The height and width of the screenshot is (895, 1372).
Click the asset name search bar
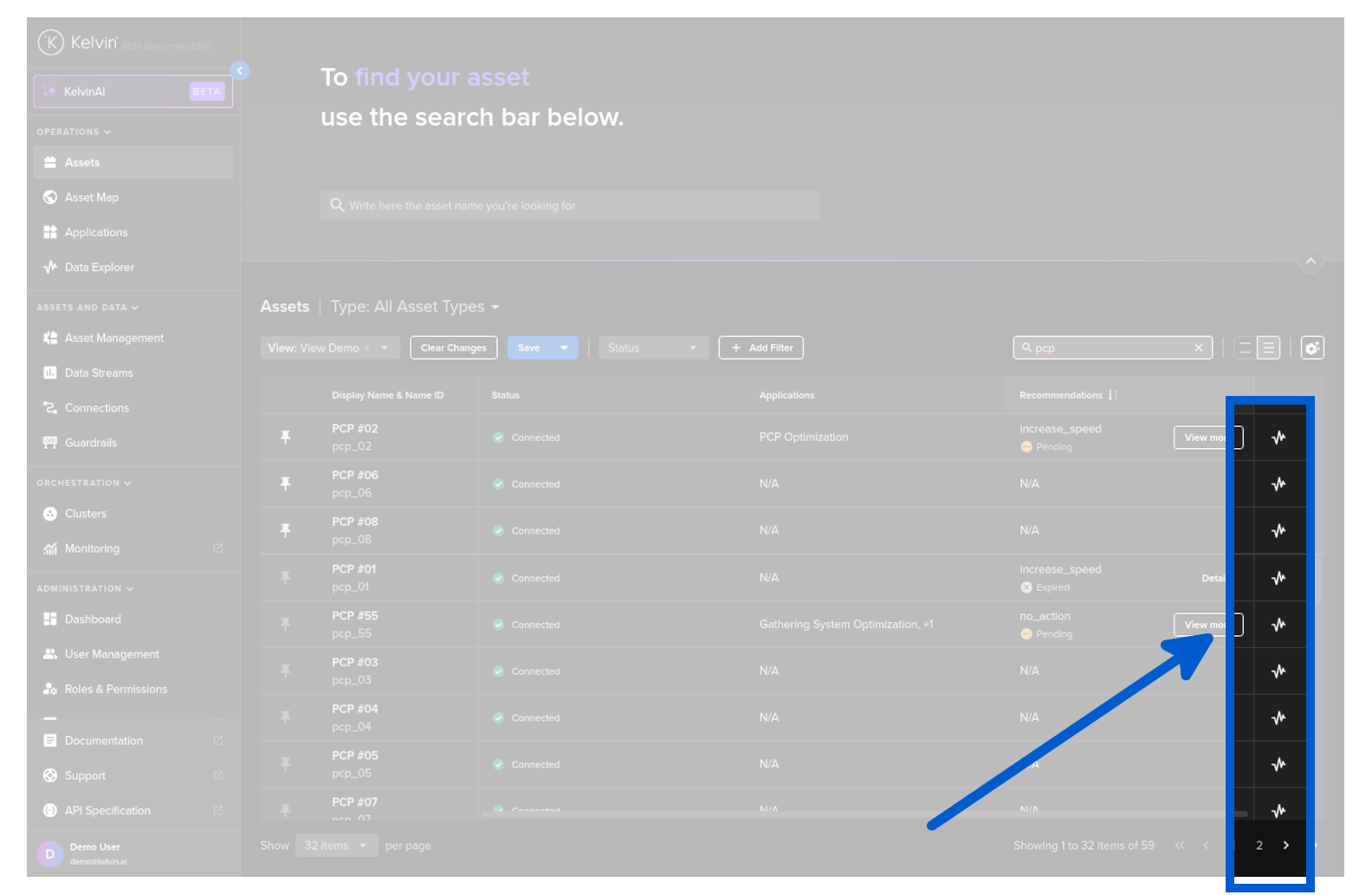[569, 206]
